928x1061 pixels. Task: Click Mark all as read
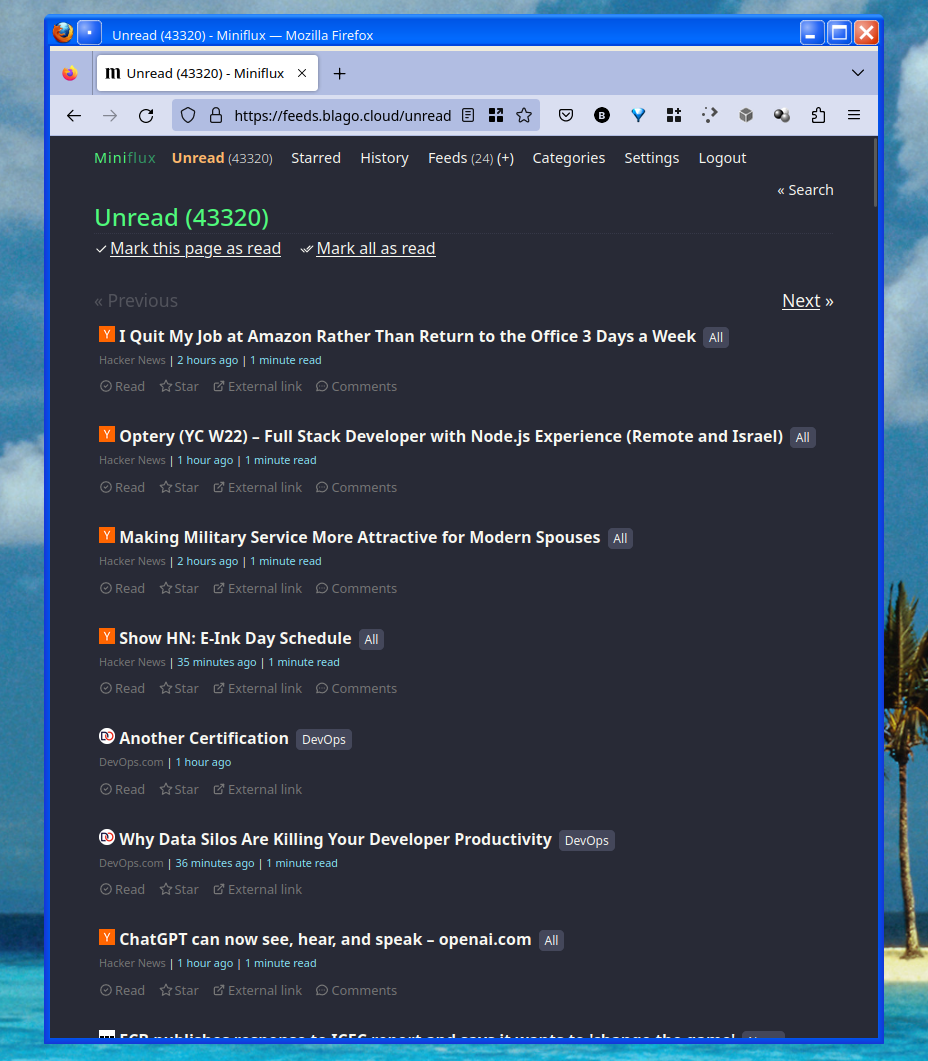coord(376,248)
